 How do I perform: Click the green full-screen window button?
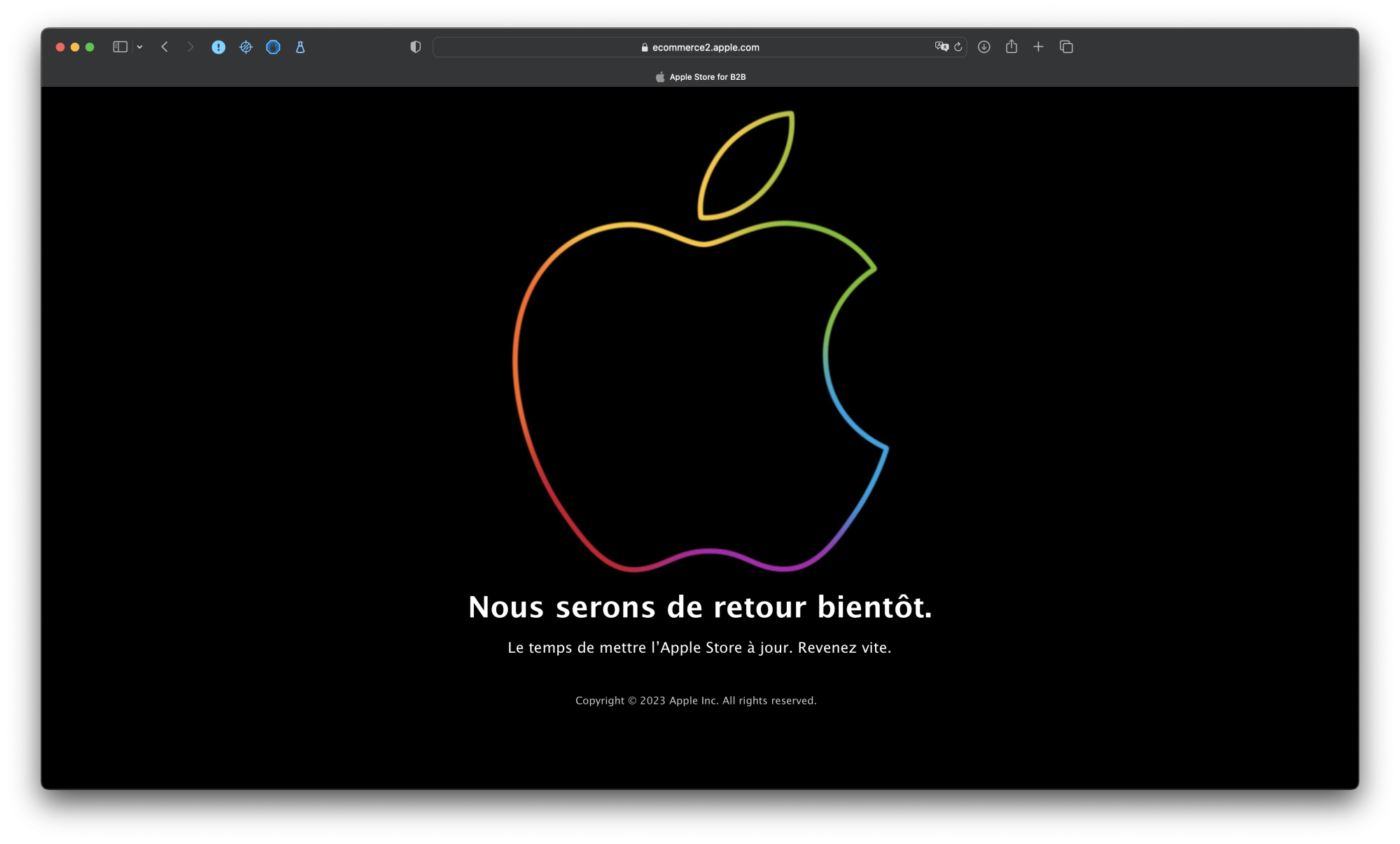(90, 47)
